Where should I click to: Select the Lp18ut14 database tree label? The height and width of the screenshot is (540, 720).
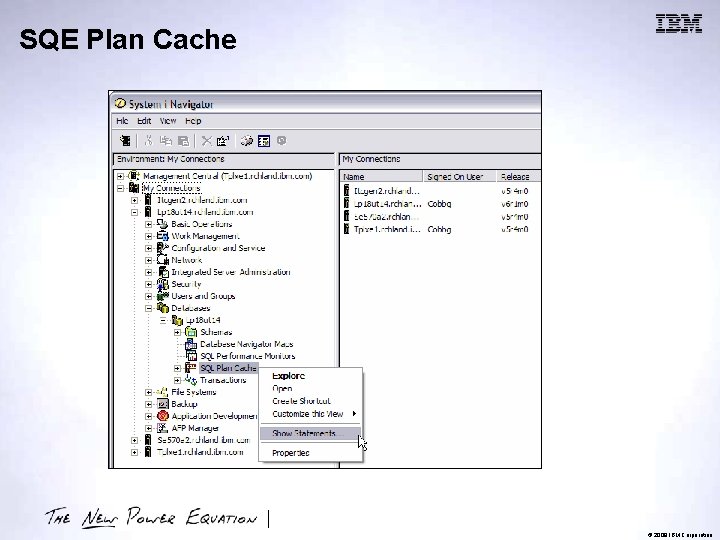(x=203, y=320)
